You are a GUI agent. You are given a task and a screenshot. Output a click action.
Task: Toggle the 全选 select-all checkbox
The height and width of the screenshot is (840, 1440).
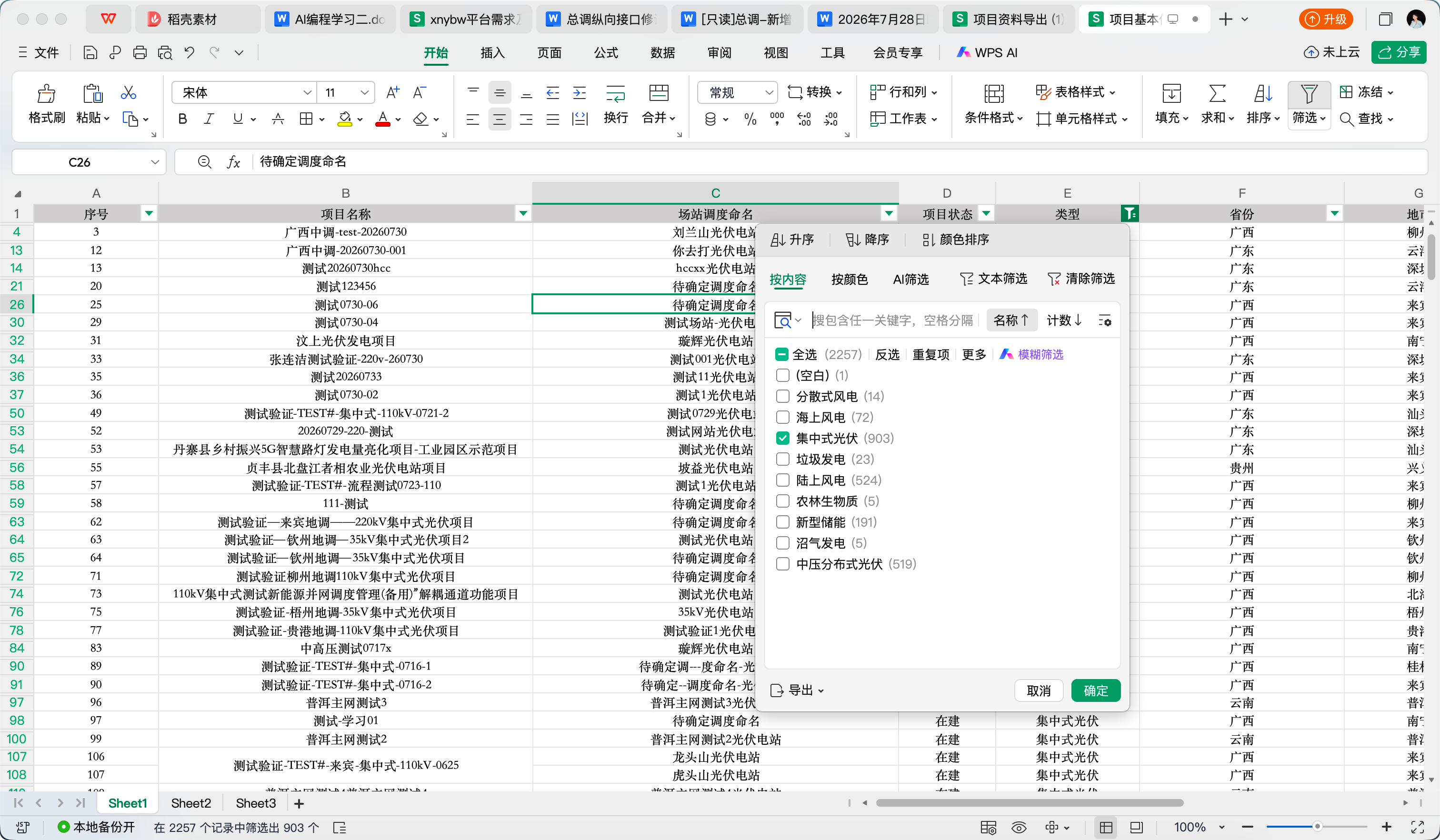click(782, 354)
